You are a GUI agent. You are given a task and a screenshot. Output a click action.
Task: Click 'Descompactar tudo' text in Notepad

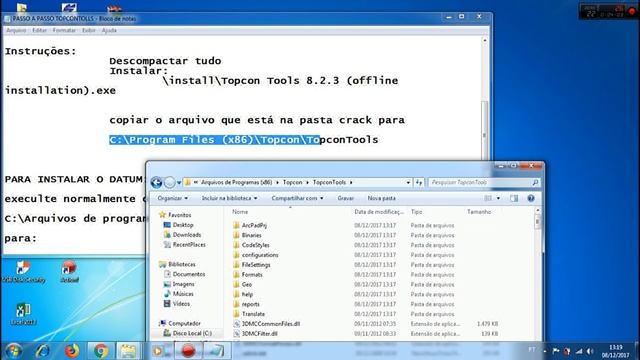[165, 61]
